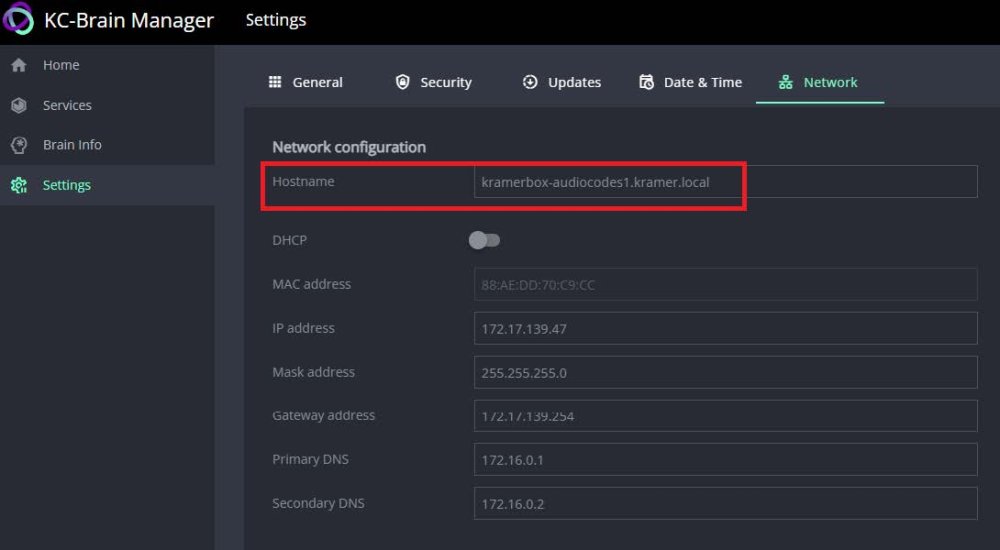
Task: Switch to the Security tab
Action: 445,82
